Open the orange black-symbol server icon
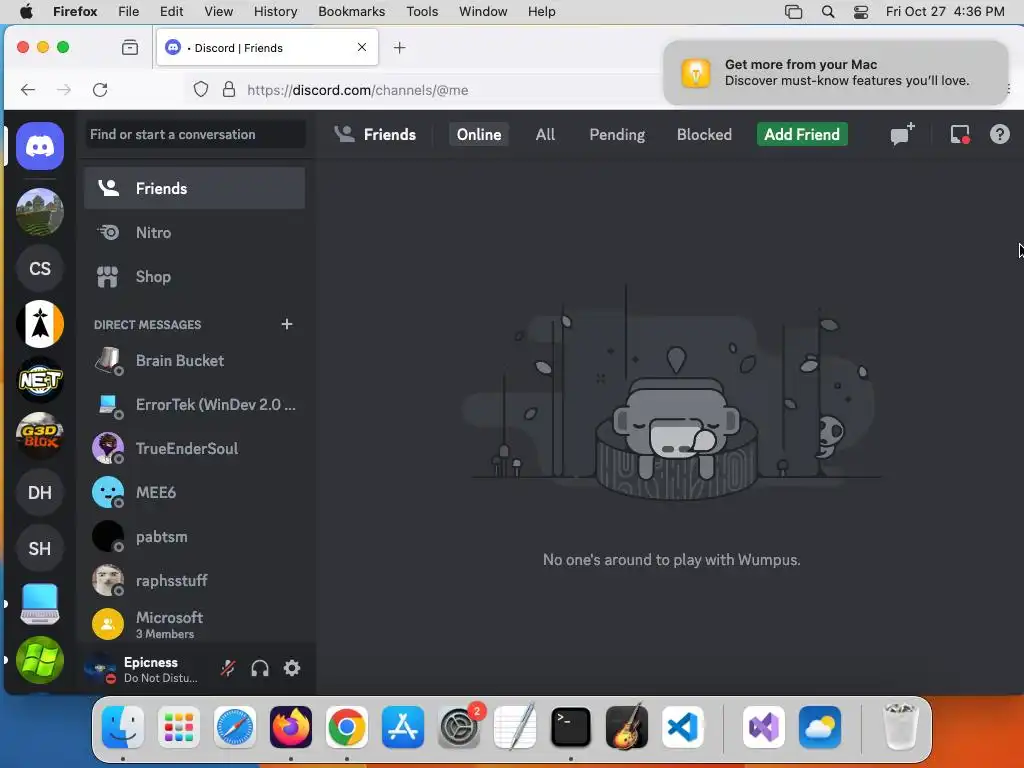The image size is (1024, 768). 40,324
